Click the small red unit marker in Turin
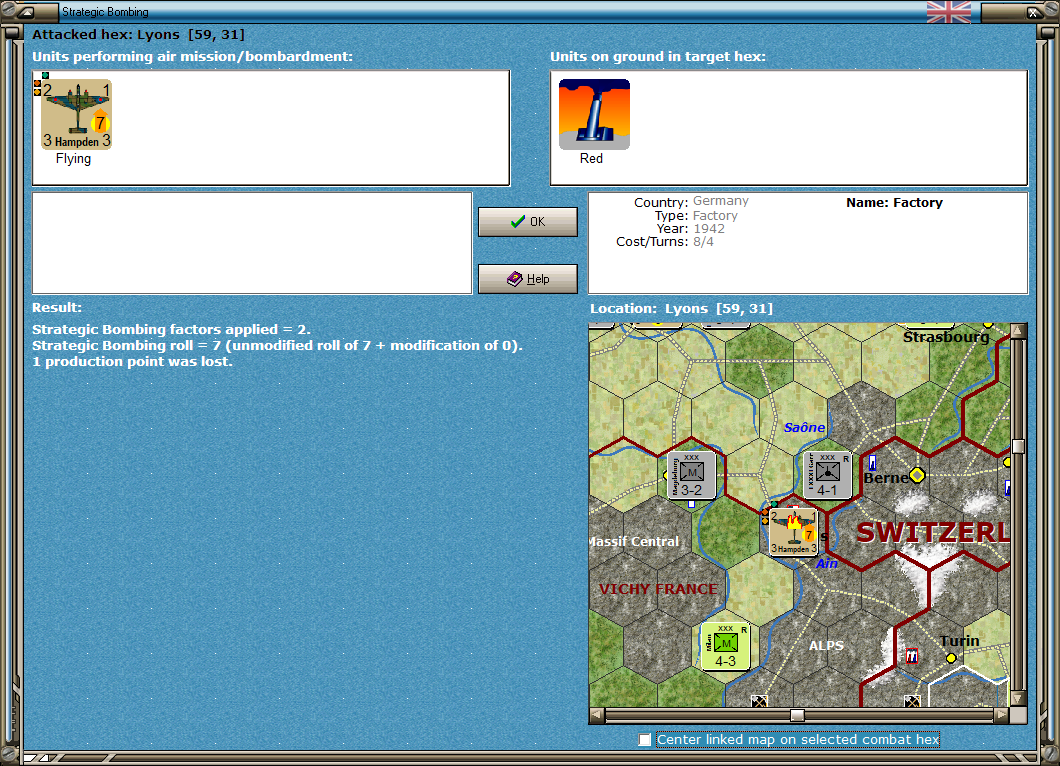 pos(912,656)
